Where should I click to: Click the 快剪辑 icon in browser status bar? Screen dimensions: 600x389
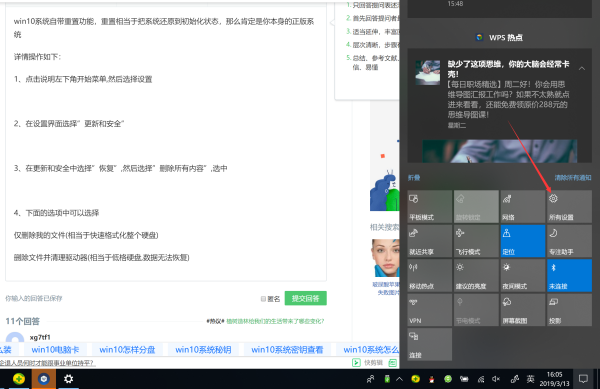pos(356,362)
